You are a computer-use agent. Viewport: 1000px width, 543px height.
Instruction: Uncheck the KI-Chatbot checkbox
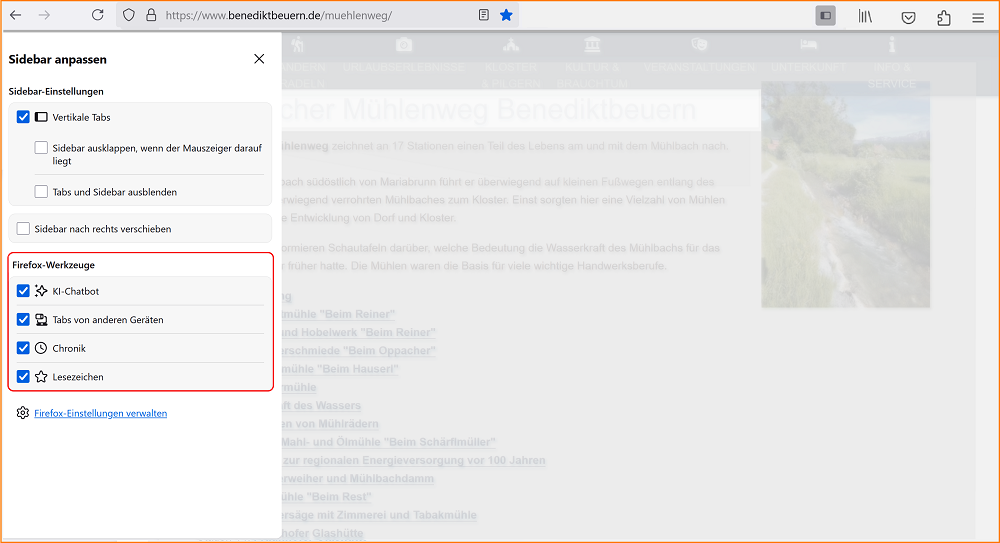[x=24, y=291]
